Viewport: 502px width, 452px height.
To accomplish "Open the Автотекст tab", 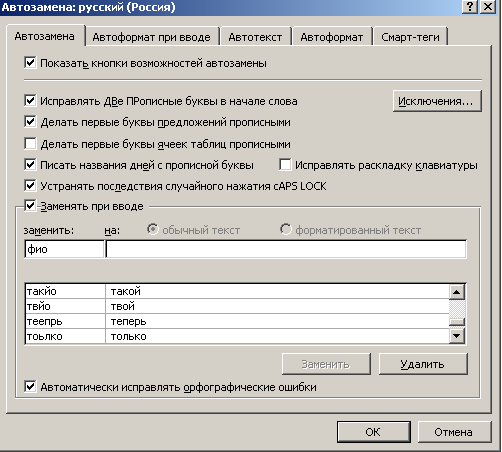I will pyautogui.click(x=255, y=37).
